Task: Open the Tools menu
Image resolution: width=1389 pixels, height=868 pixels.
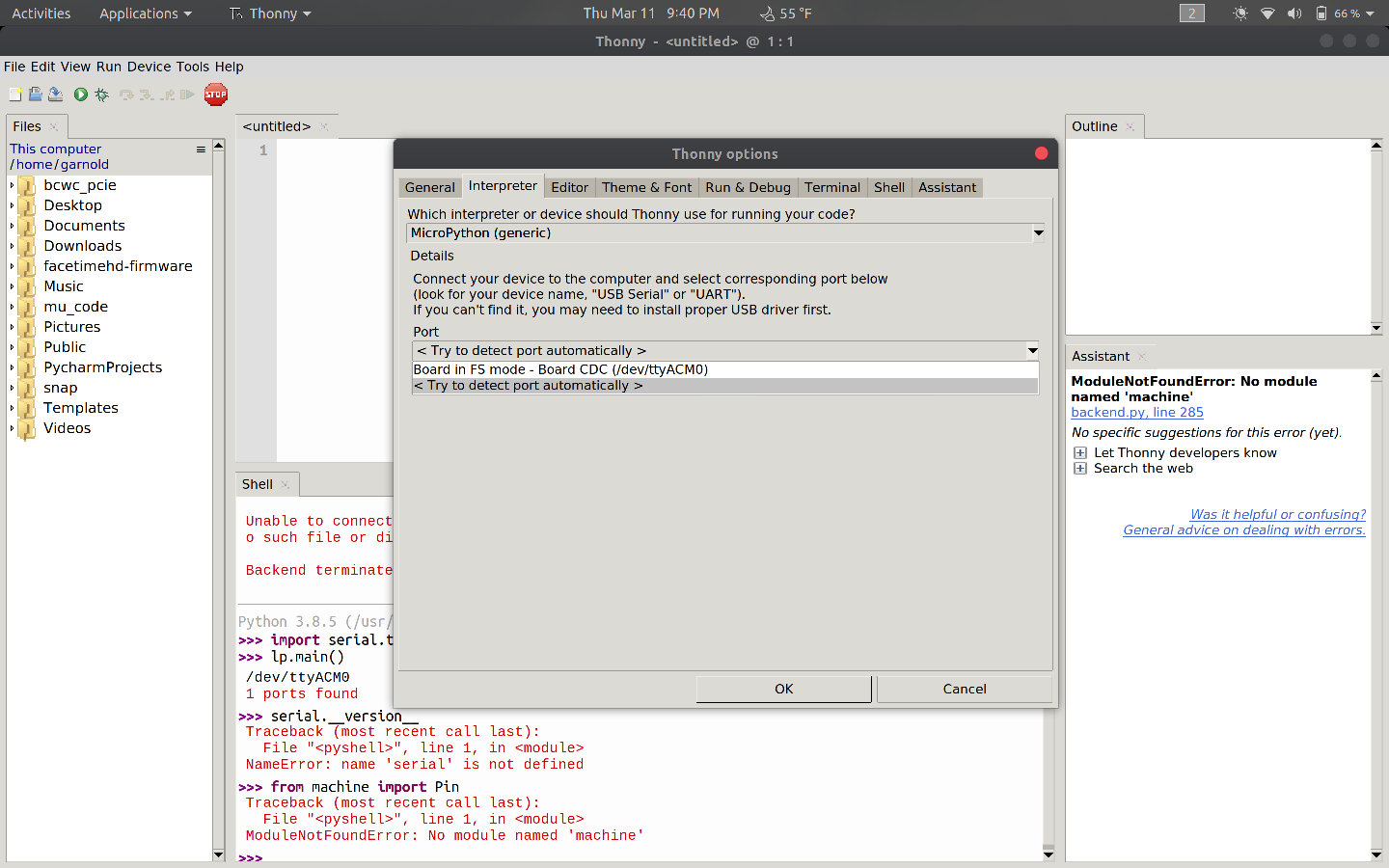Action: (193, 67)
